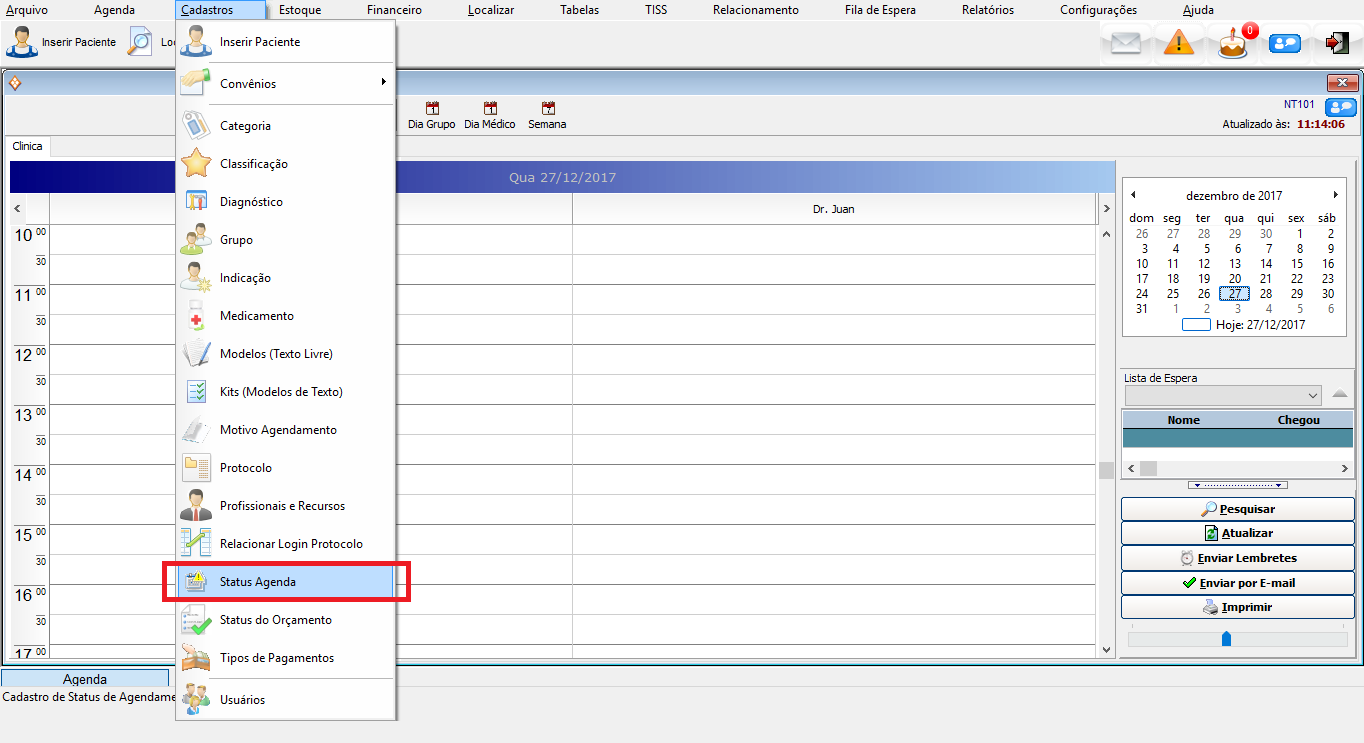Click the envelope messages icon
1364x743 pixels.
(1125, 43)
